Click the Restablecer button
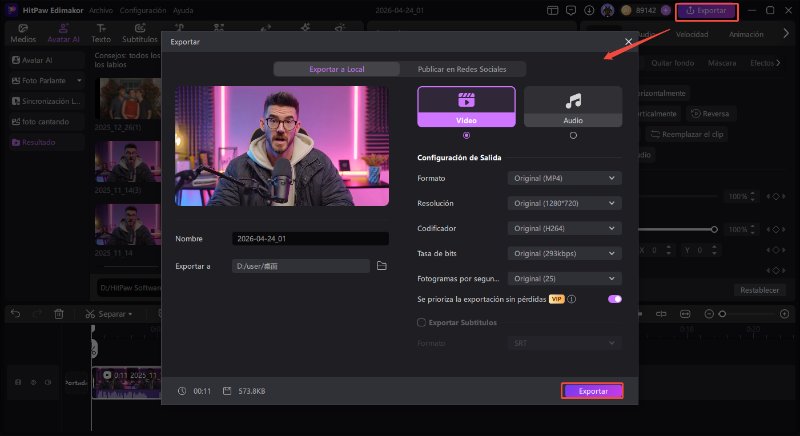 click(759, 290)
